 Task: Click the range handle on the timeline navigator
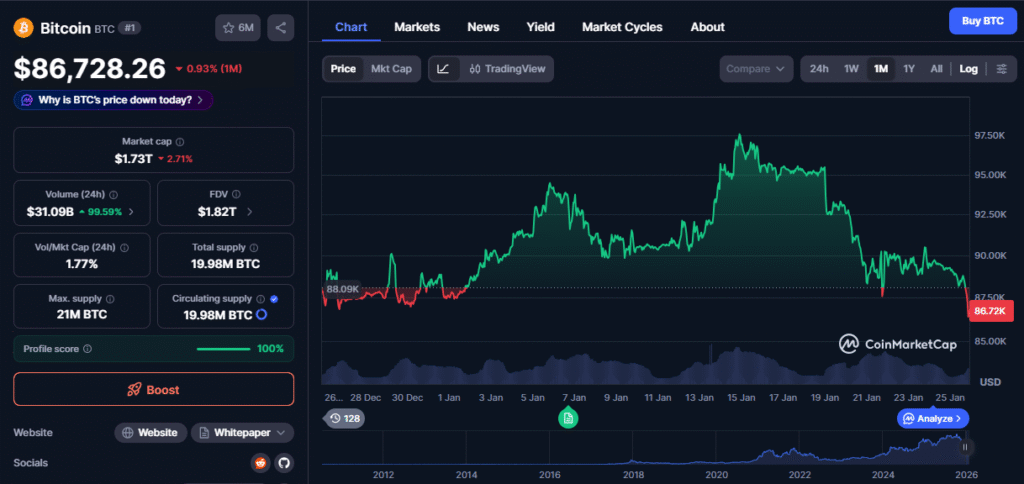[966, 447]
